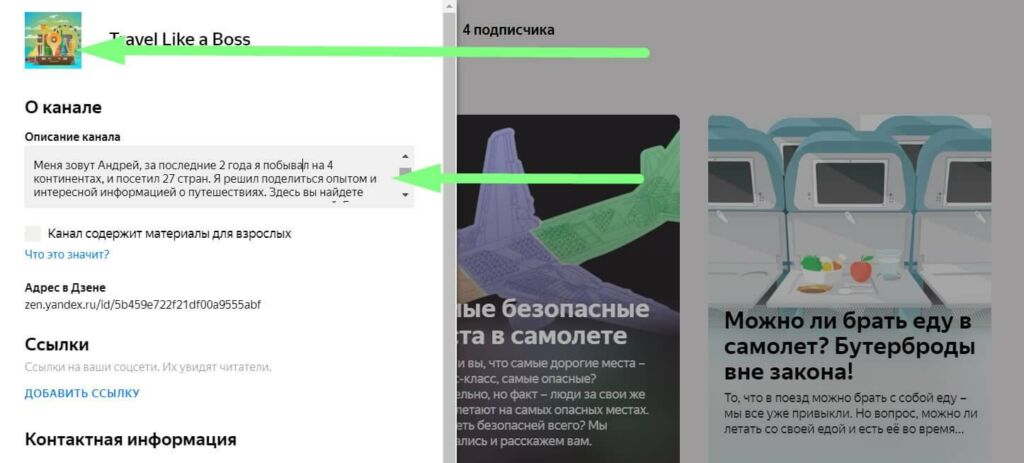Click the 'Контактная информация' section heading
1024x463 pixels.
pyautogui.click(x=131, y=439)
